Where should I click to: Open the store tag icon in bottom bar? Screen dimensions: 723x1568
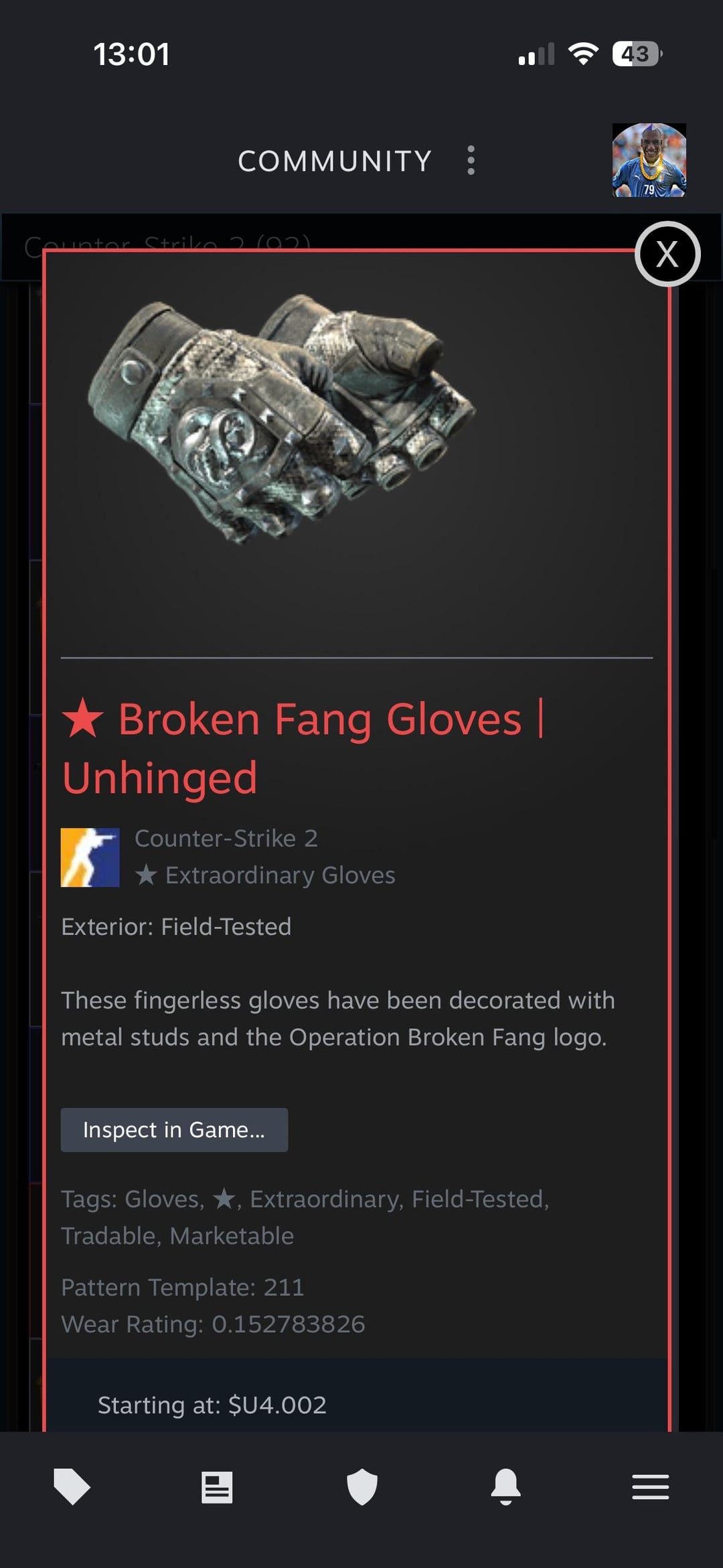pos(72,1487)
